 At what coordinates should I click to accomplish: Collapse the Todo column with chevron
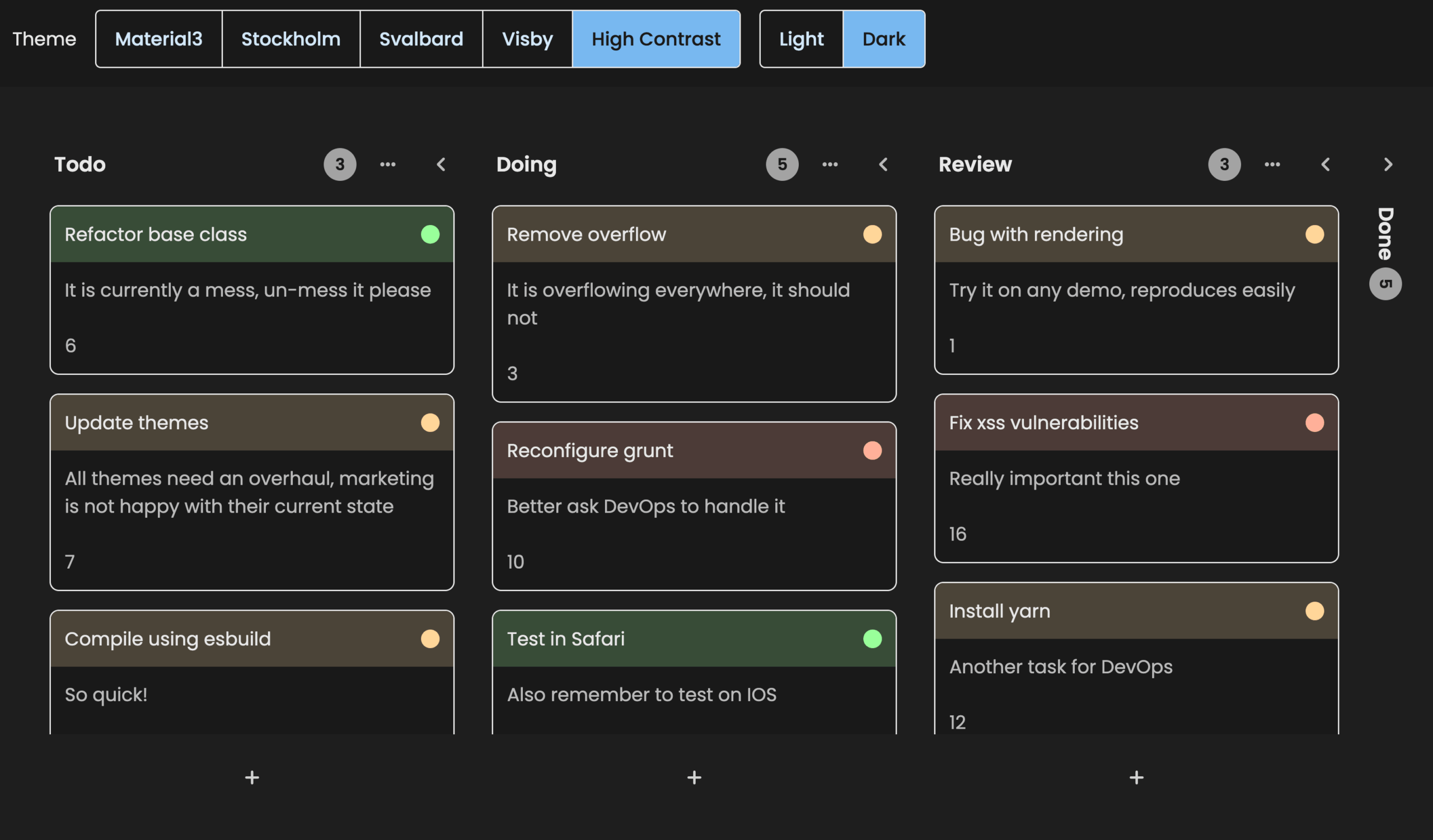point(441,164)
